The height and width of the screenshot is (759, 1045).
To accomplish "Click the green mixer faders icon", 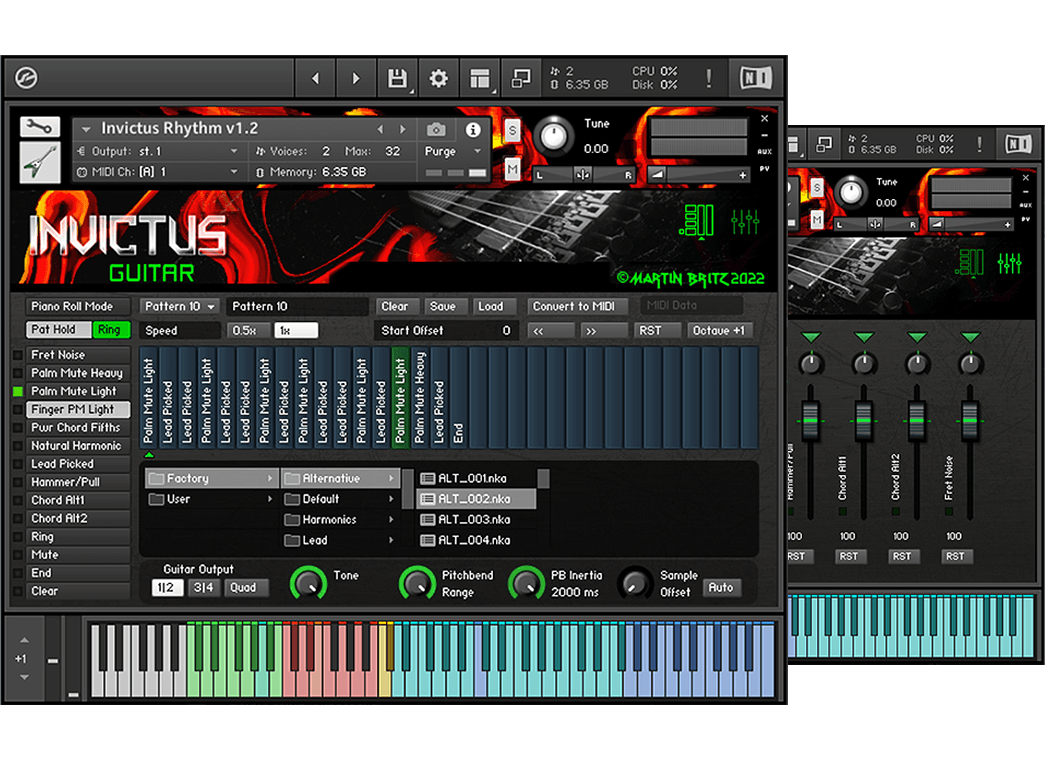I will [745, 221].
